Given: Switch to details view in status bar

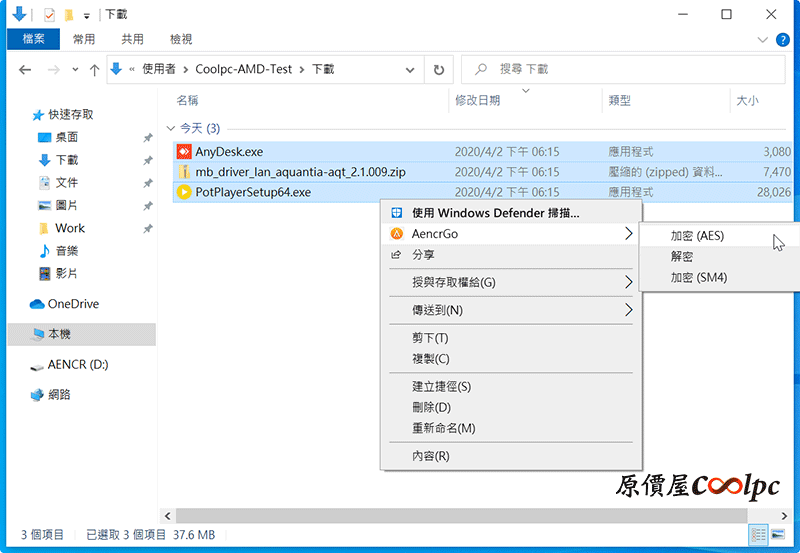Looking at the screenshot, I should point(759,535).
